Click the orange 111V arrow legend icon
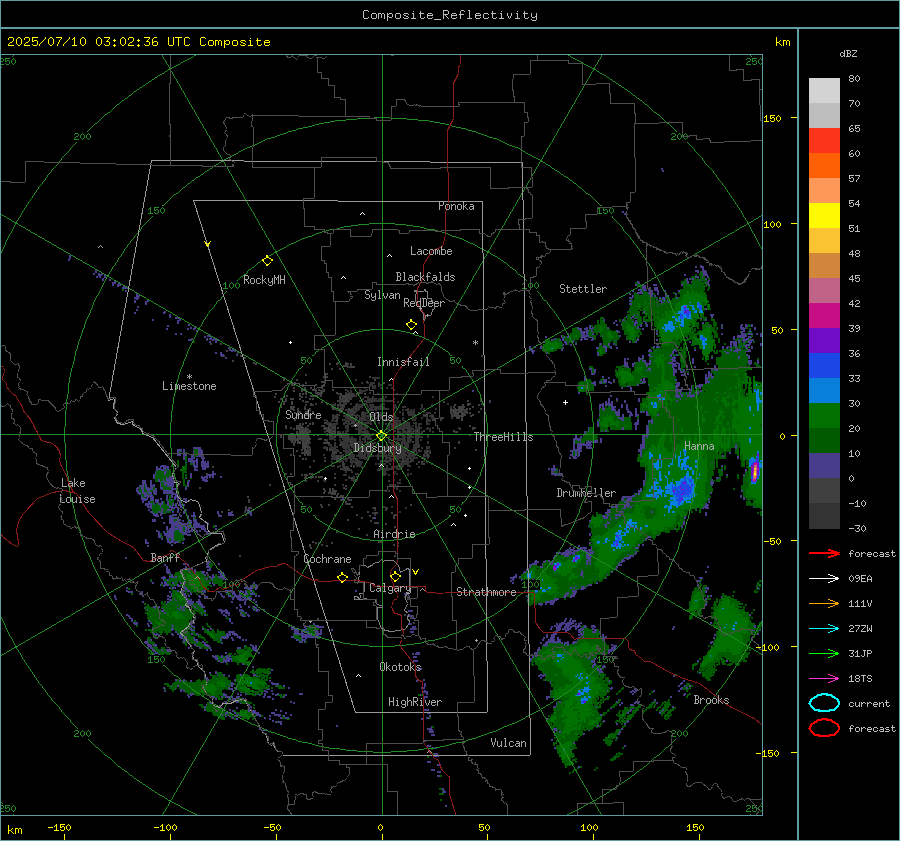Image resolution: width=900 pixels, height=841 pixels. [824, 603]
